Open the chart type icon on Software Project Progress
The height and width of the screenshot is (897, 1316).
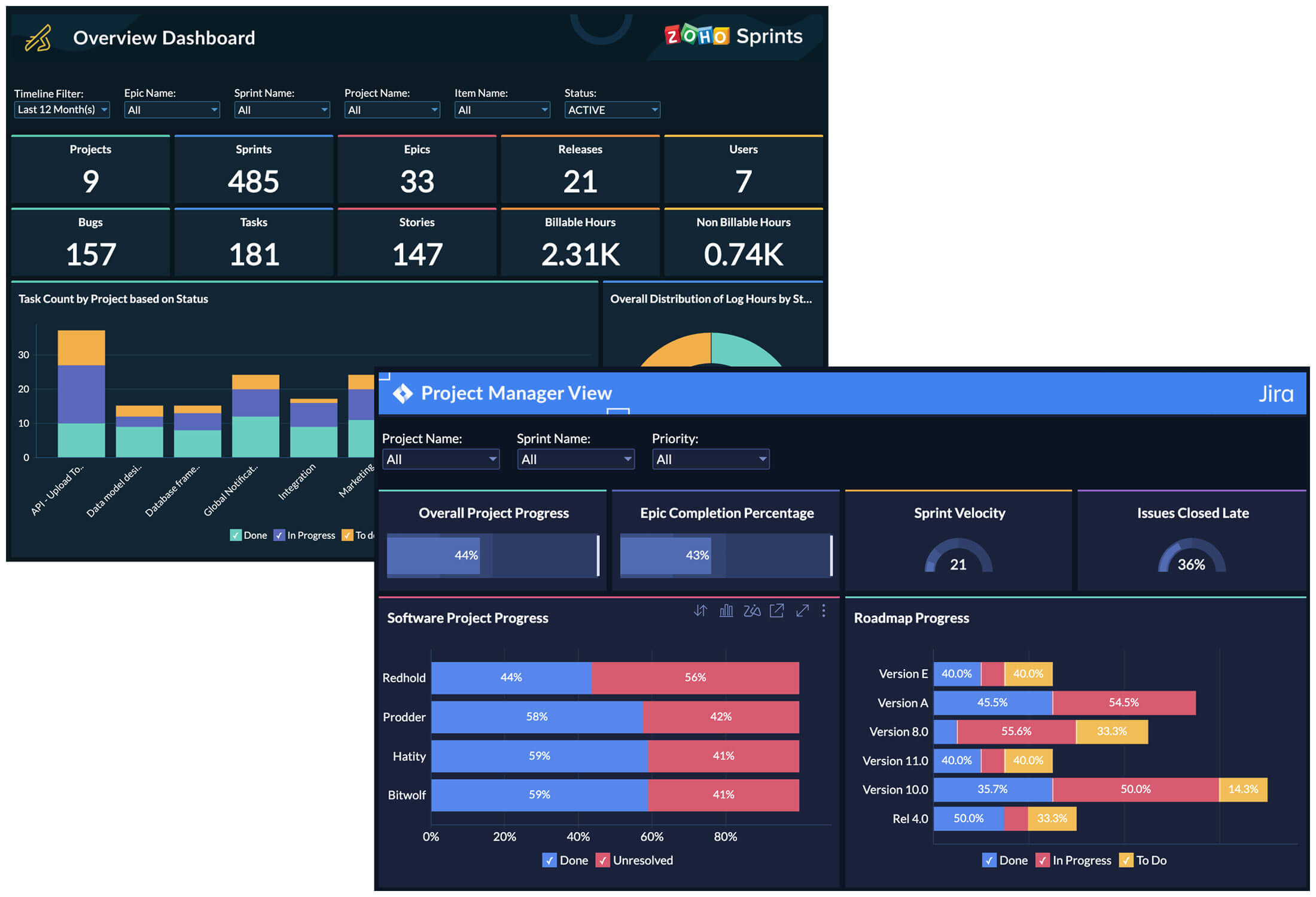pos(726,611)
